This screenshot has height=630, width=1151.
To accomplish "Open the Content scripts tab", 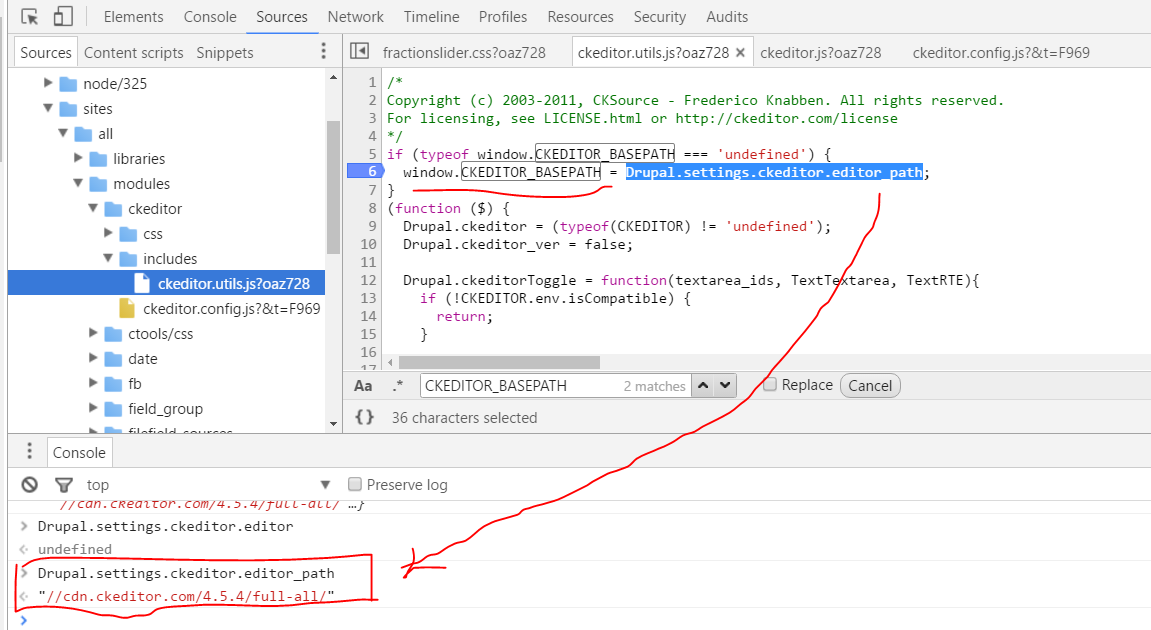I will [134, 53].
